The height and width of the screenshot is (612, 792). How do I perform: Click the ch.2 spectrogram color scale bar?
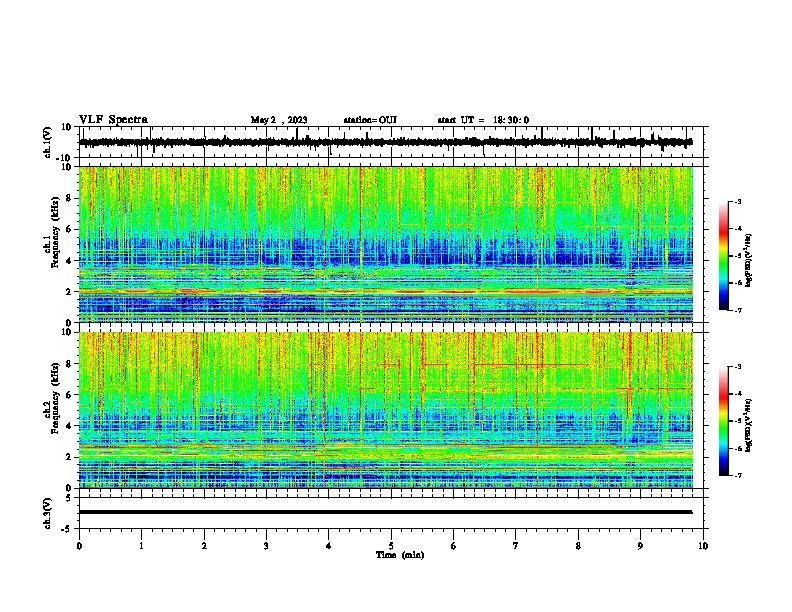pos(724,421)
